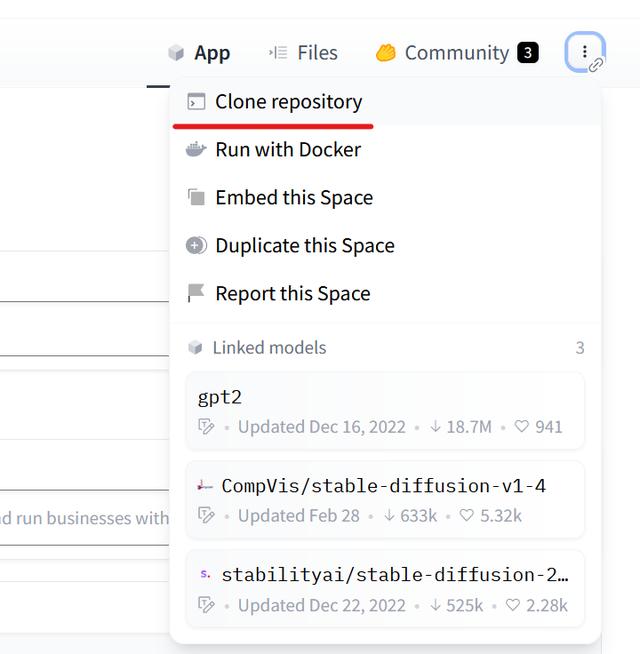Screen dimensions: 640x654
Task: Choose Report this Space entry
Action: [x=385, y=294]
